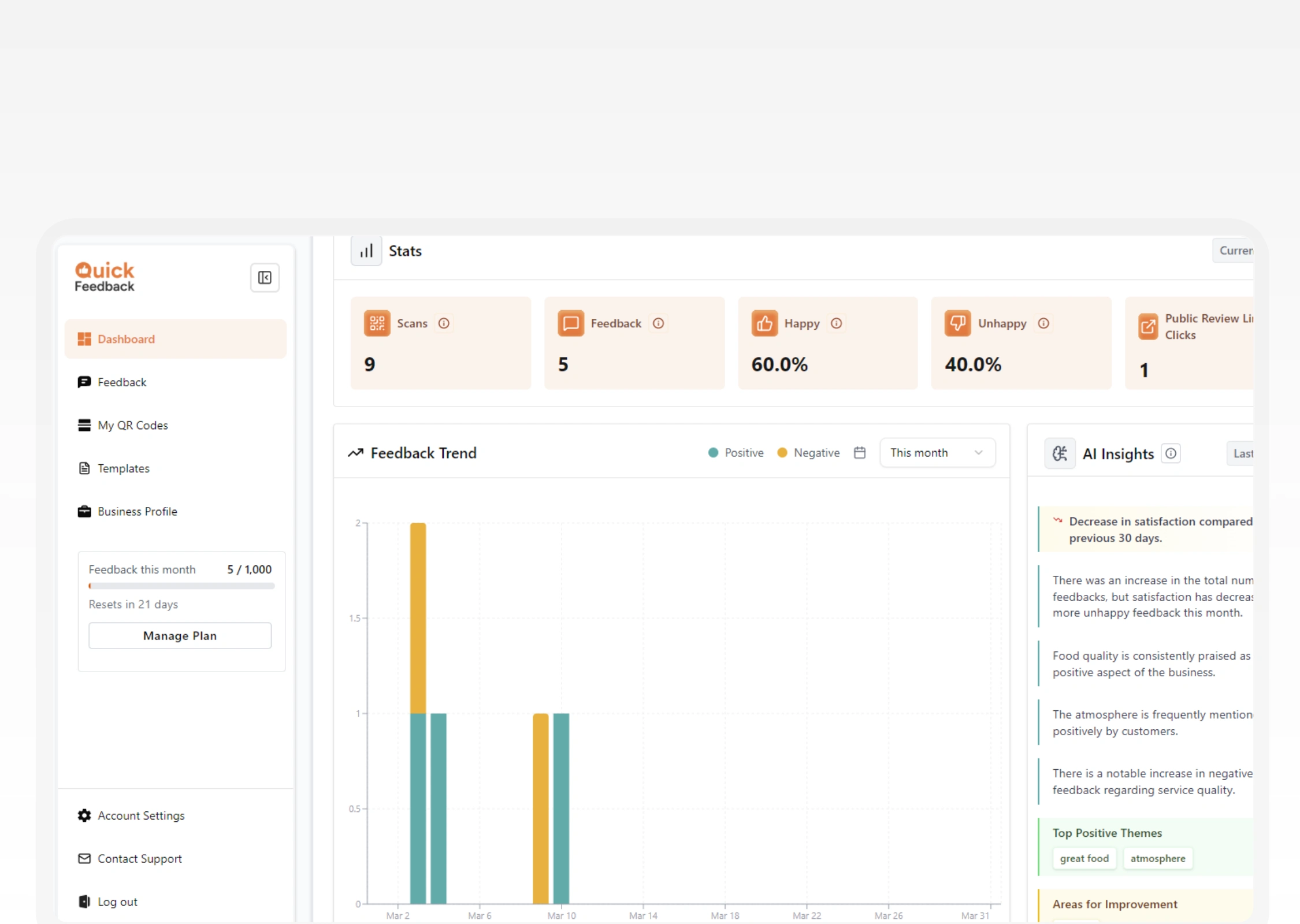This screenshot has width=1300, height=924.
Task: Click Log out
Action: (117, 902)
